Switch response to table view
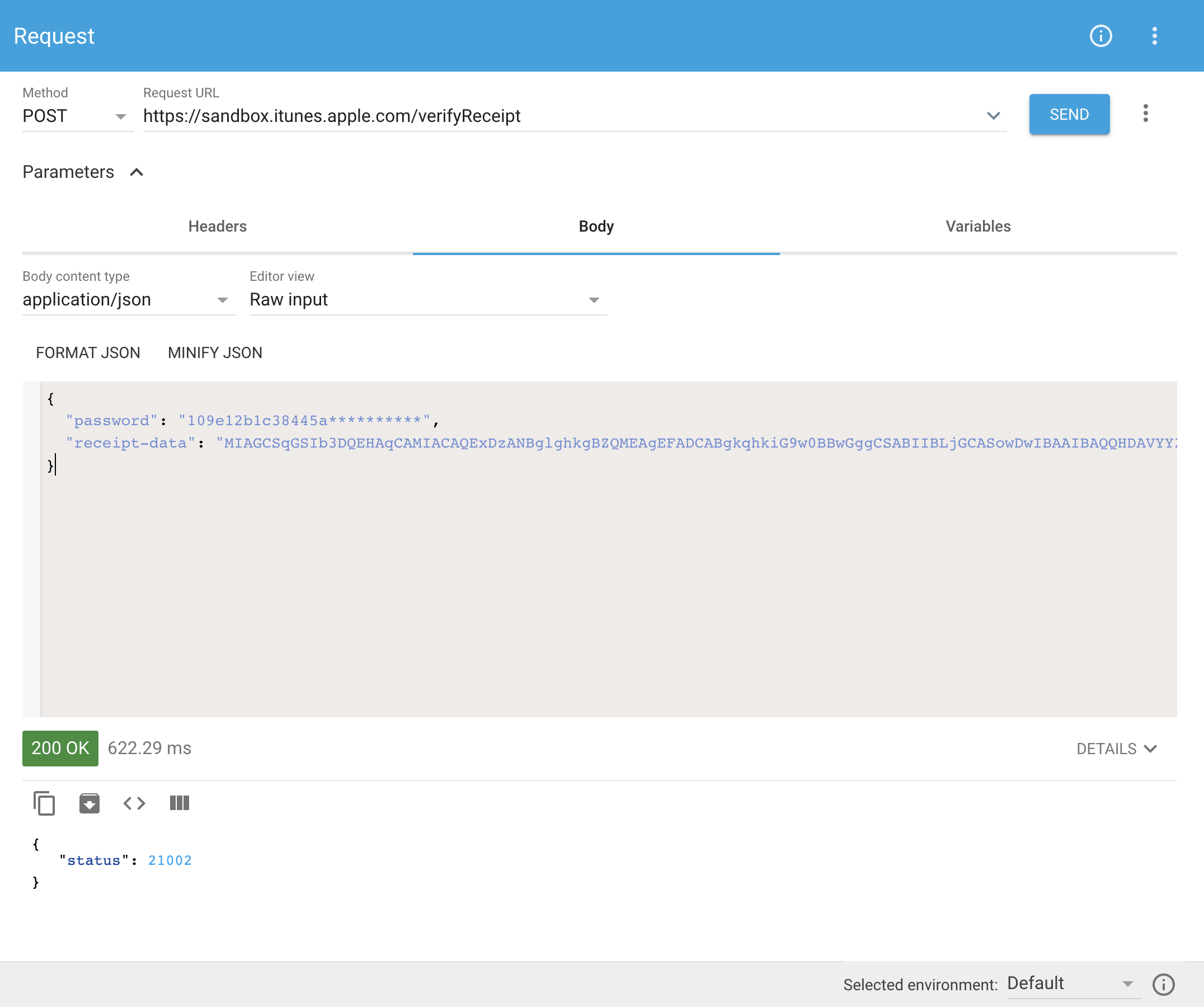1204x1007 pixels. pos(179,803)
